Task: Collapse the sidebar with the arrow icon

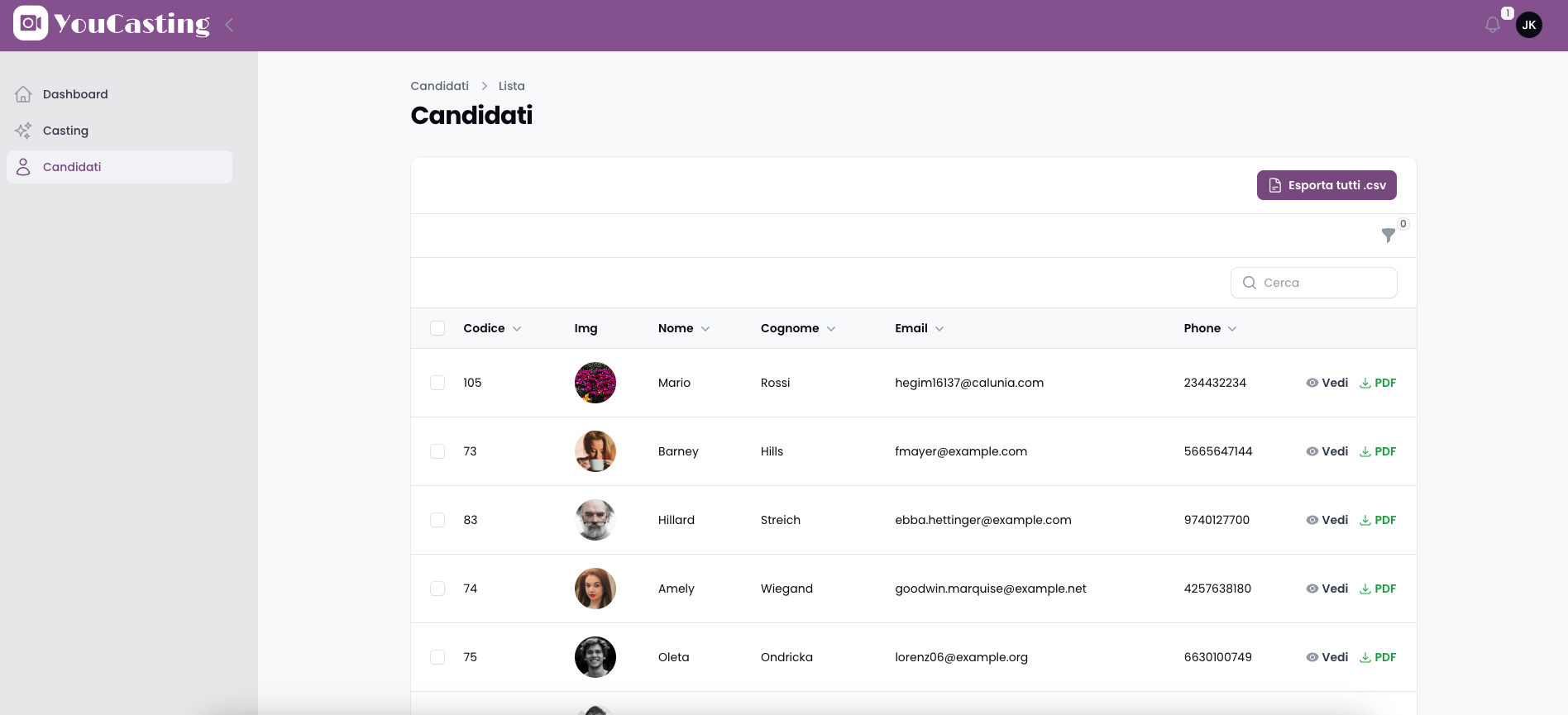Action: point(229,25)
